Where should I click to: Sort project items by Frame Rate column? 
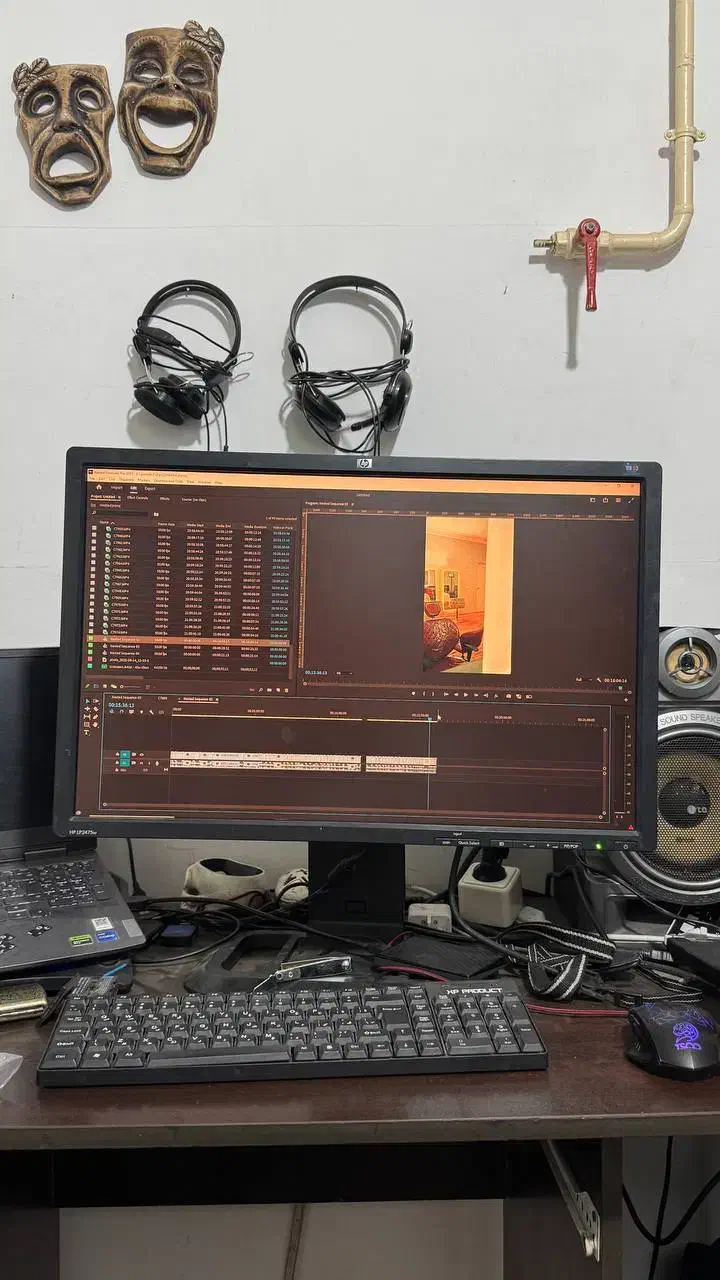click(x=166, y=525)
